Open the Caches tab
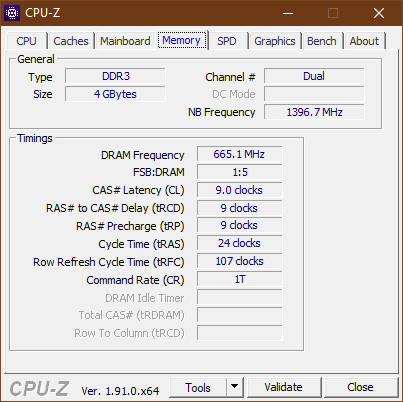403x402 pixels. pos(71,41)
